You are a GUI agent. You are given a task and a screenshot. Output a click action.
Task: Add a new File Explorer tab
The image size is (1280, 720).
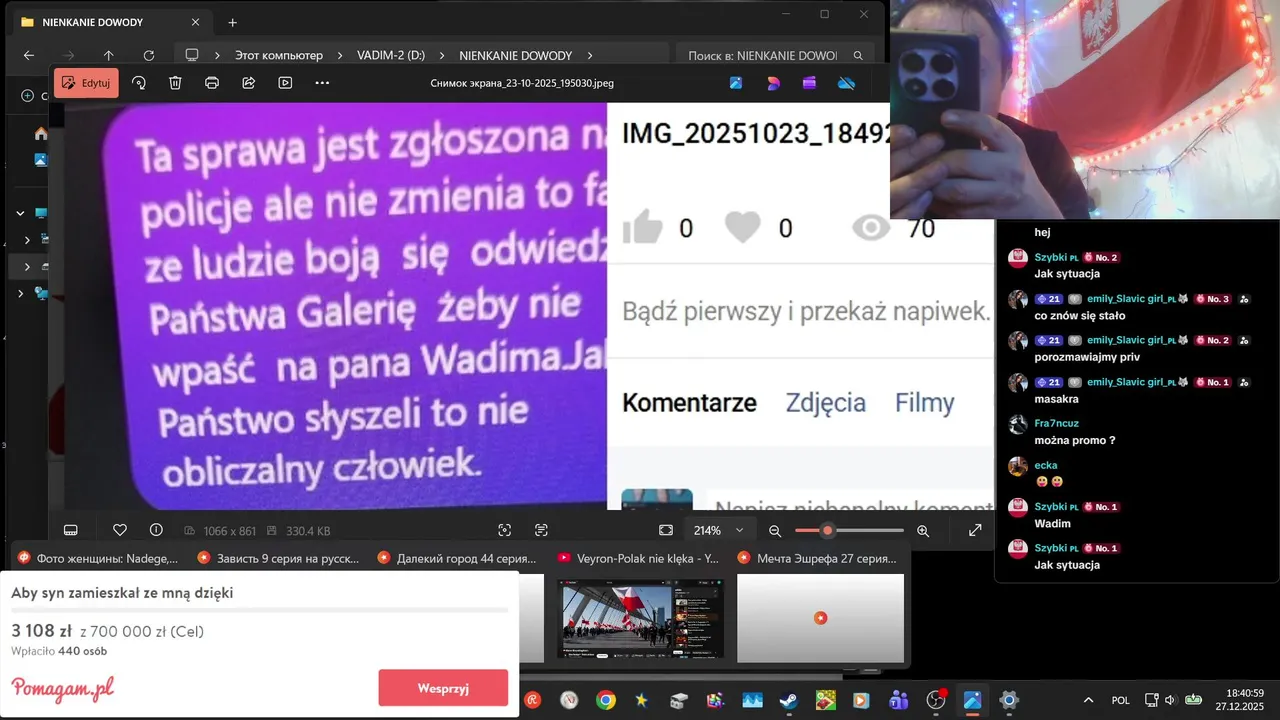tap(232, 22)
